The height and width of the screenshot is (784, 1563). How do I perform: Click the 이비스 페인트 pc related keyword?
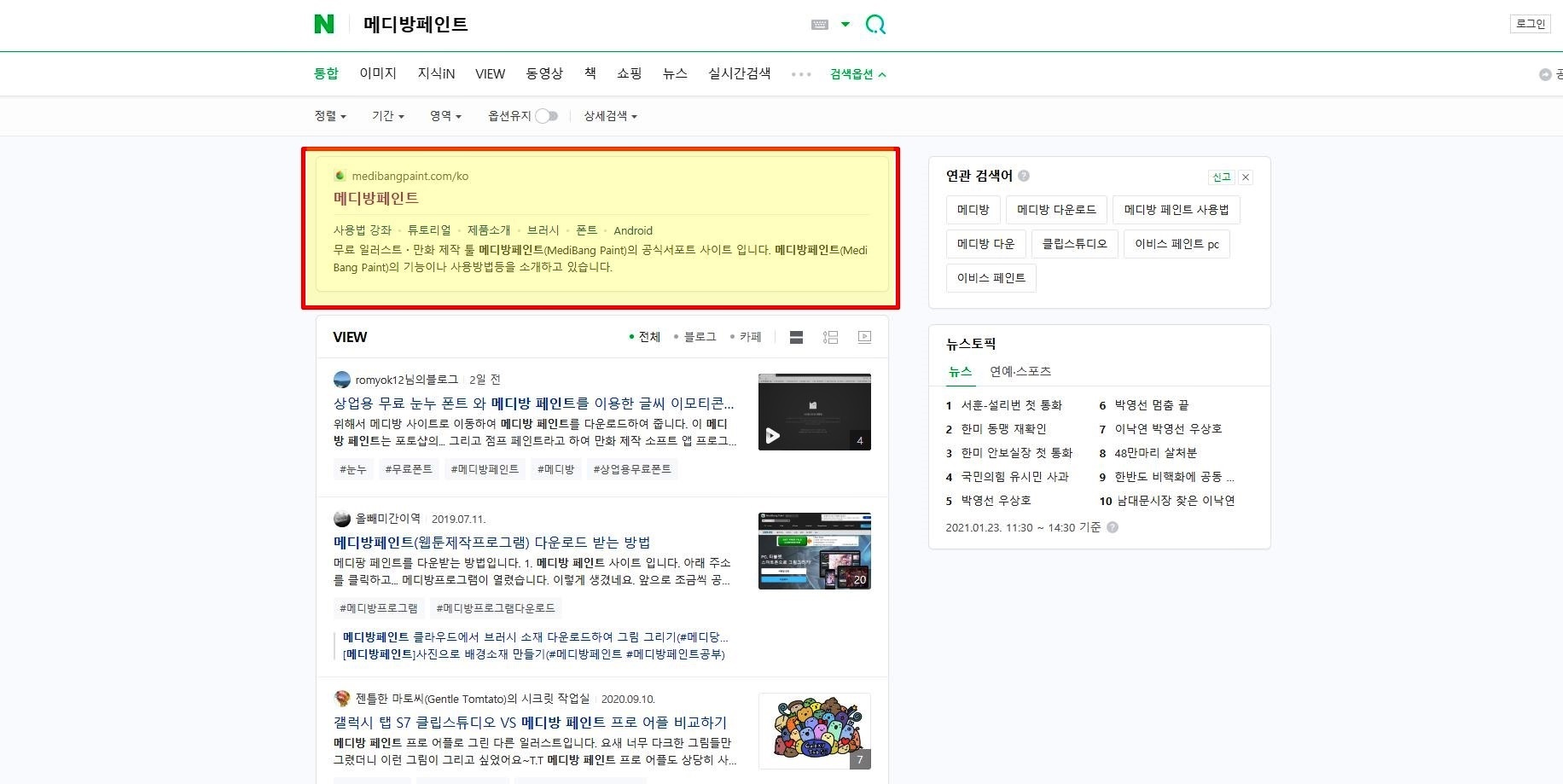[x=1177, y=244]
